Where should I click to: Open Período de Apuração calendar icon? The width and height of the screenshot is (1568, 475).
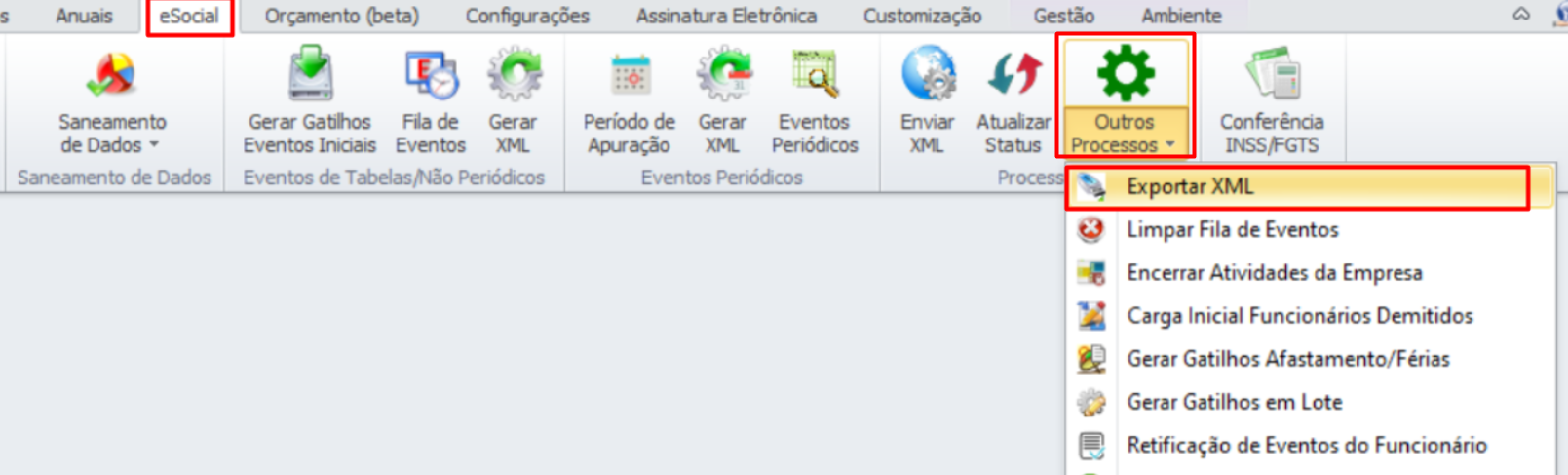tap(630, 75)
